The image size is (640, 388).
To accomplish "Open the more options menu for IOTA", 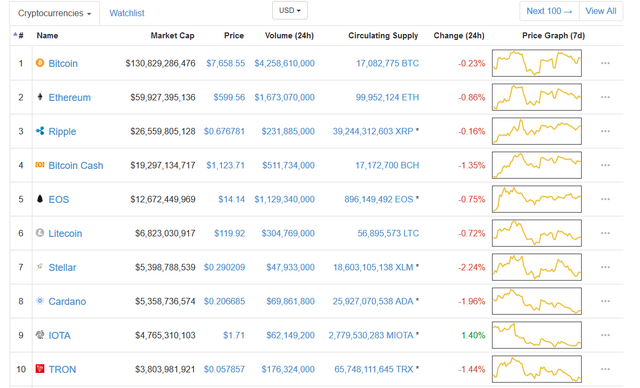I will (x=605, y=335).
